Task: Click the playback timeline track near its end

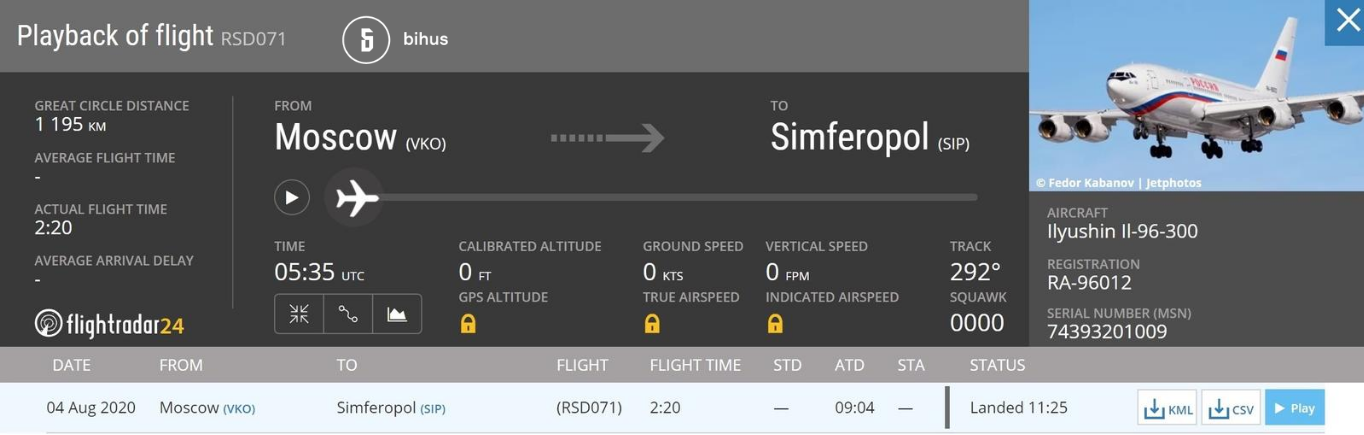Action: 960,198
